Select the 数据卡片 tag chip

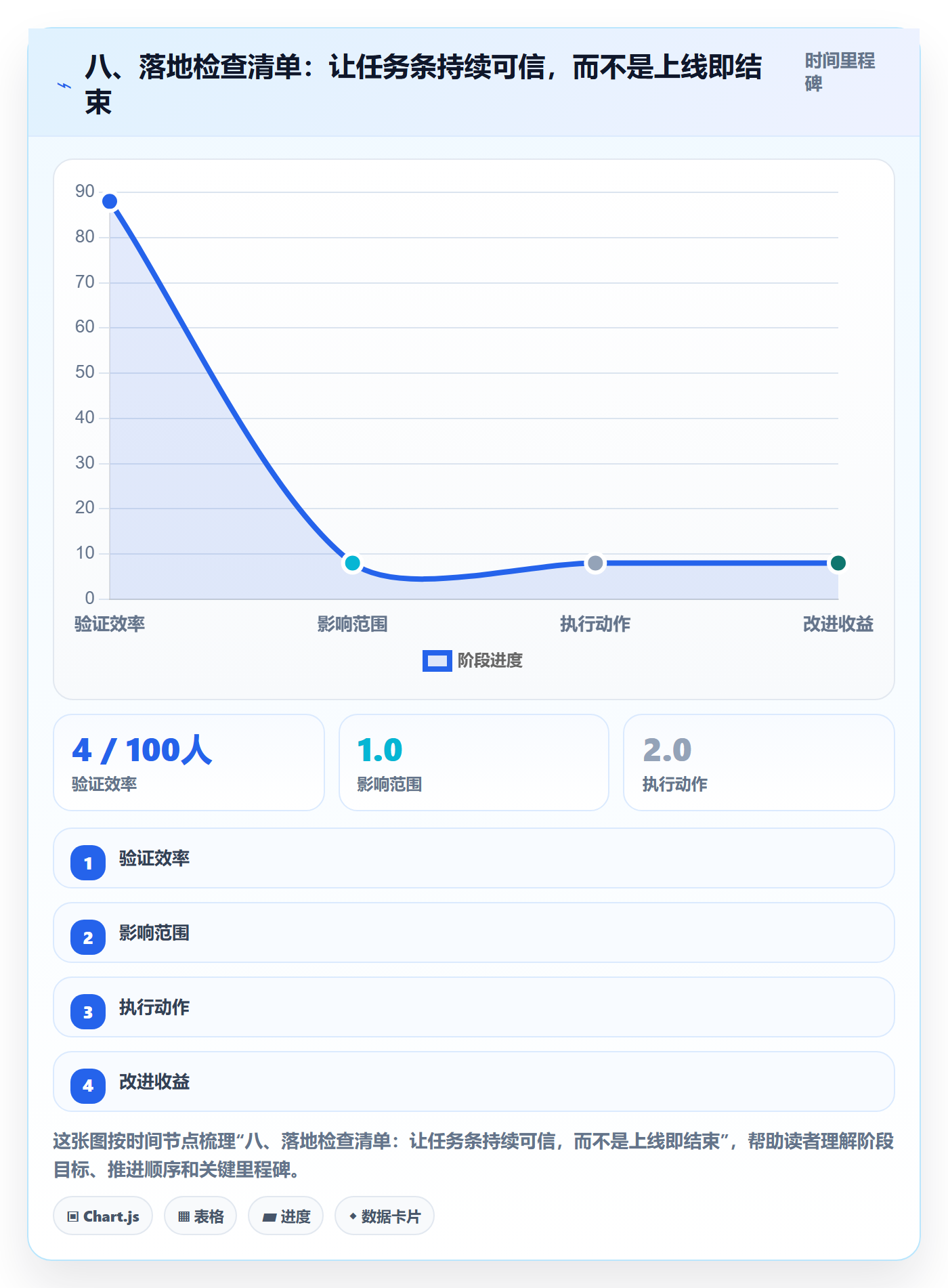tap(385, 1216)
